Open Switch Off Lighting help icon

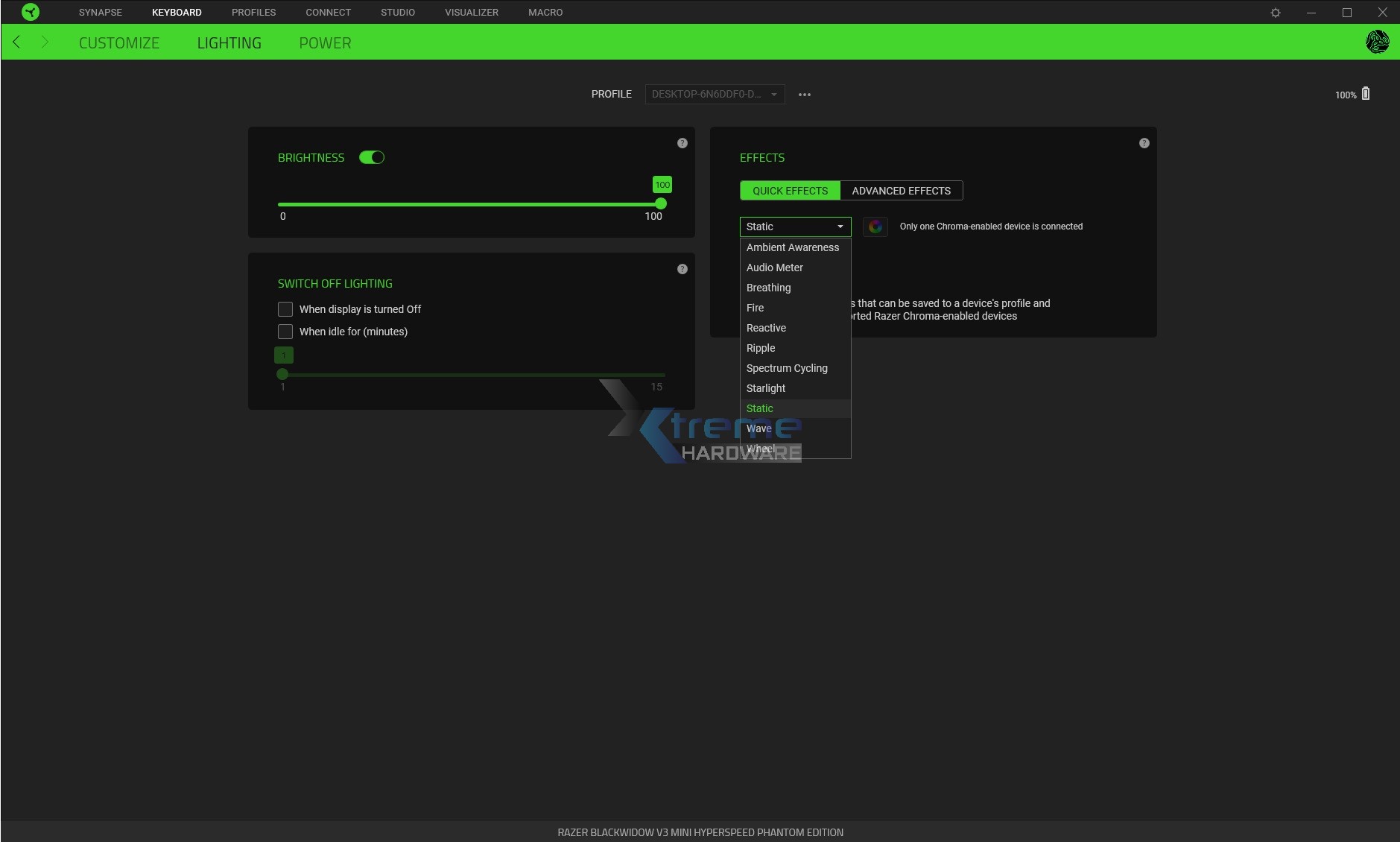[682, 269]
